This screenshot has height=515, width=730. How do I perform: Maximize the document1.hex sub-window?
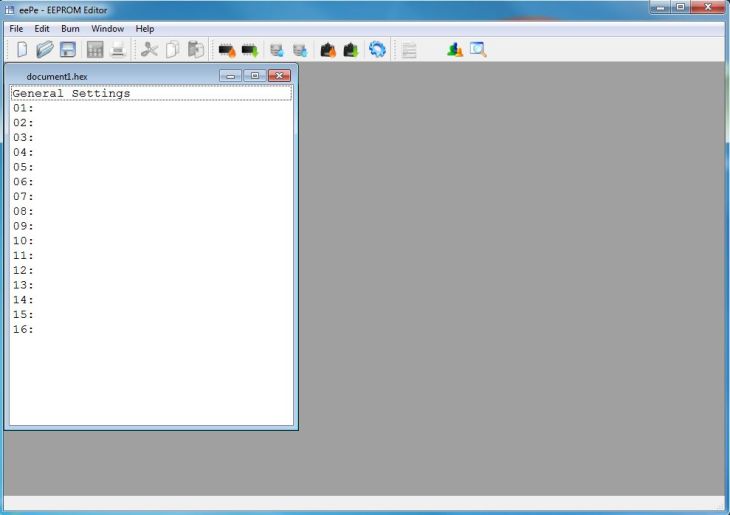(255, 75)
